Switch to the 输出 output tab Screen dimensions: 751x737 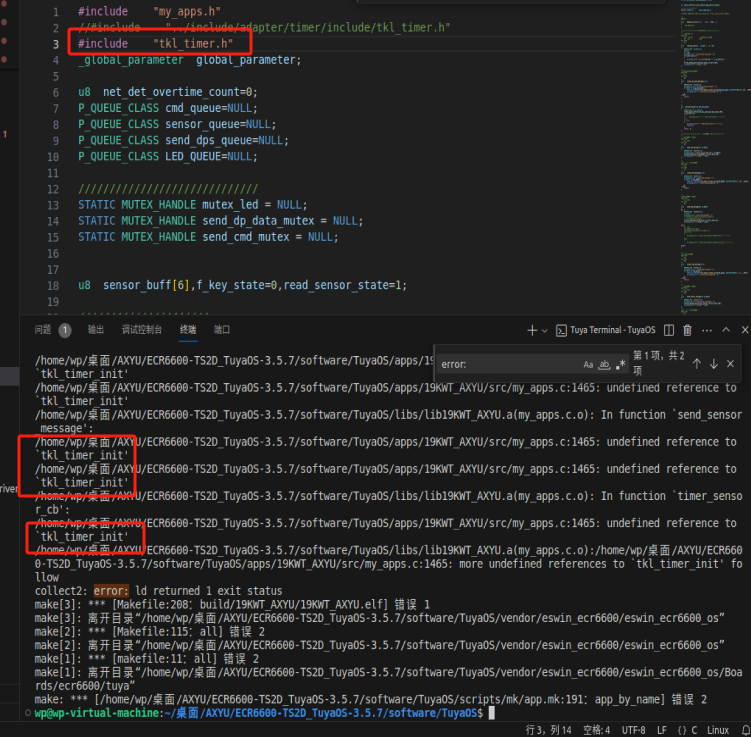tap(96, 329)
